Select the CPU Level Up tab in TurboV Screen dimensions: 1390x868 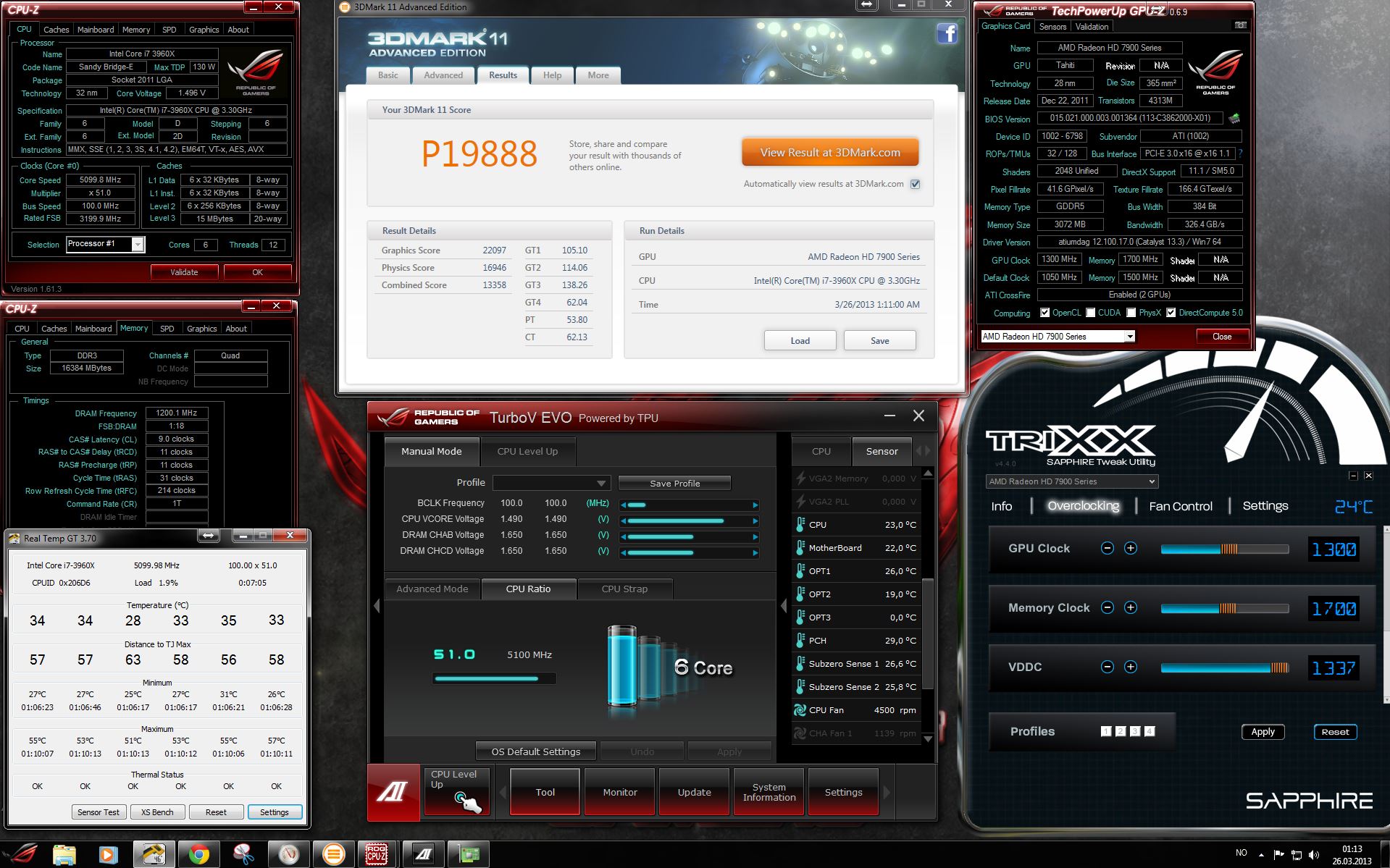tap(527, 451)
